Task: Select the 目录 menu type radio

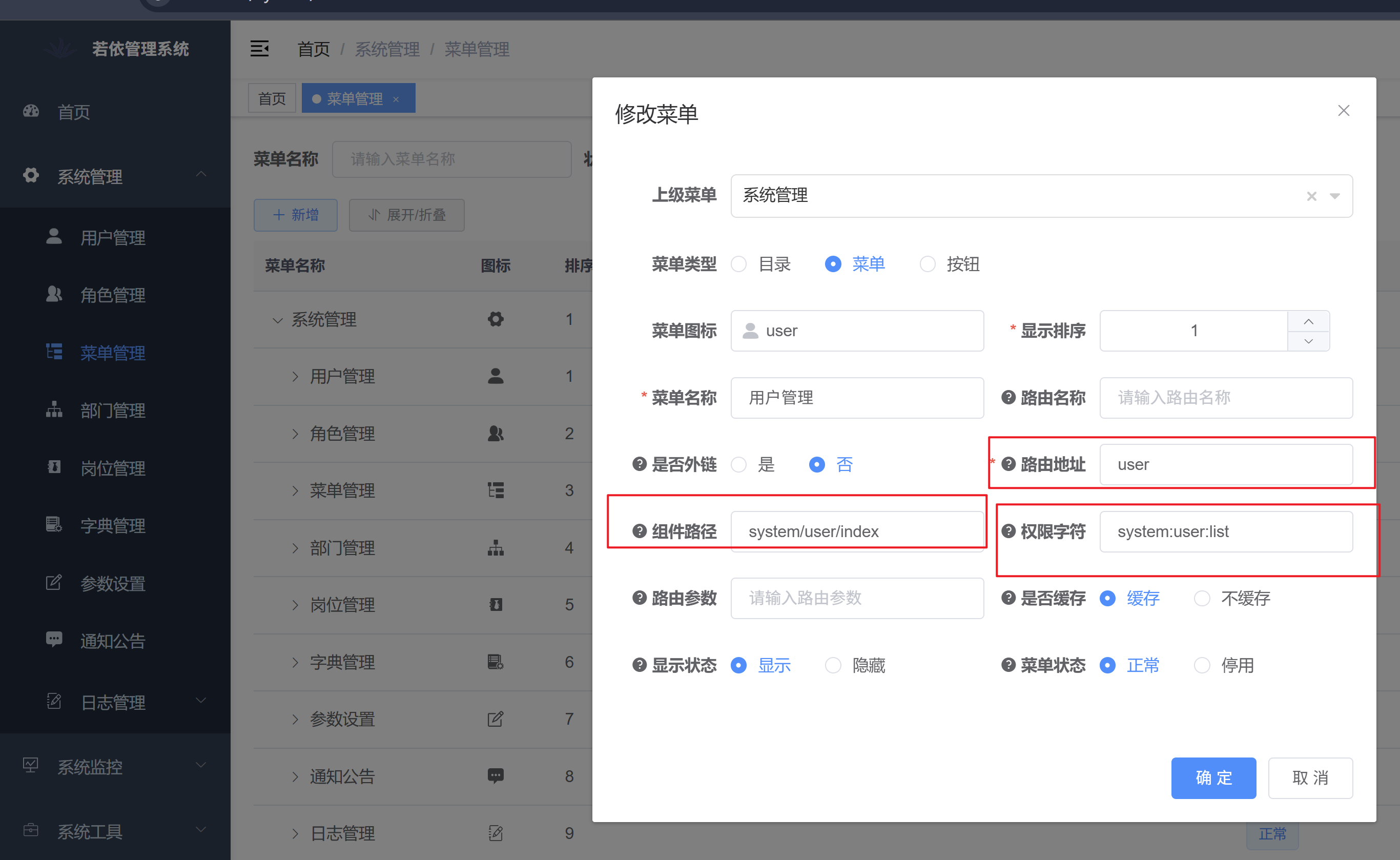Action: [738, 264]
